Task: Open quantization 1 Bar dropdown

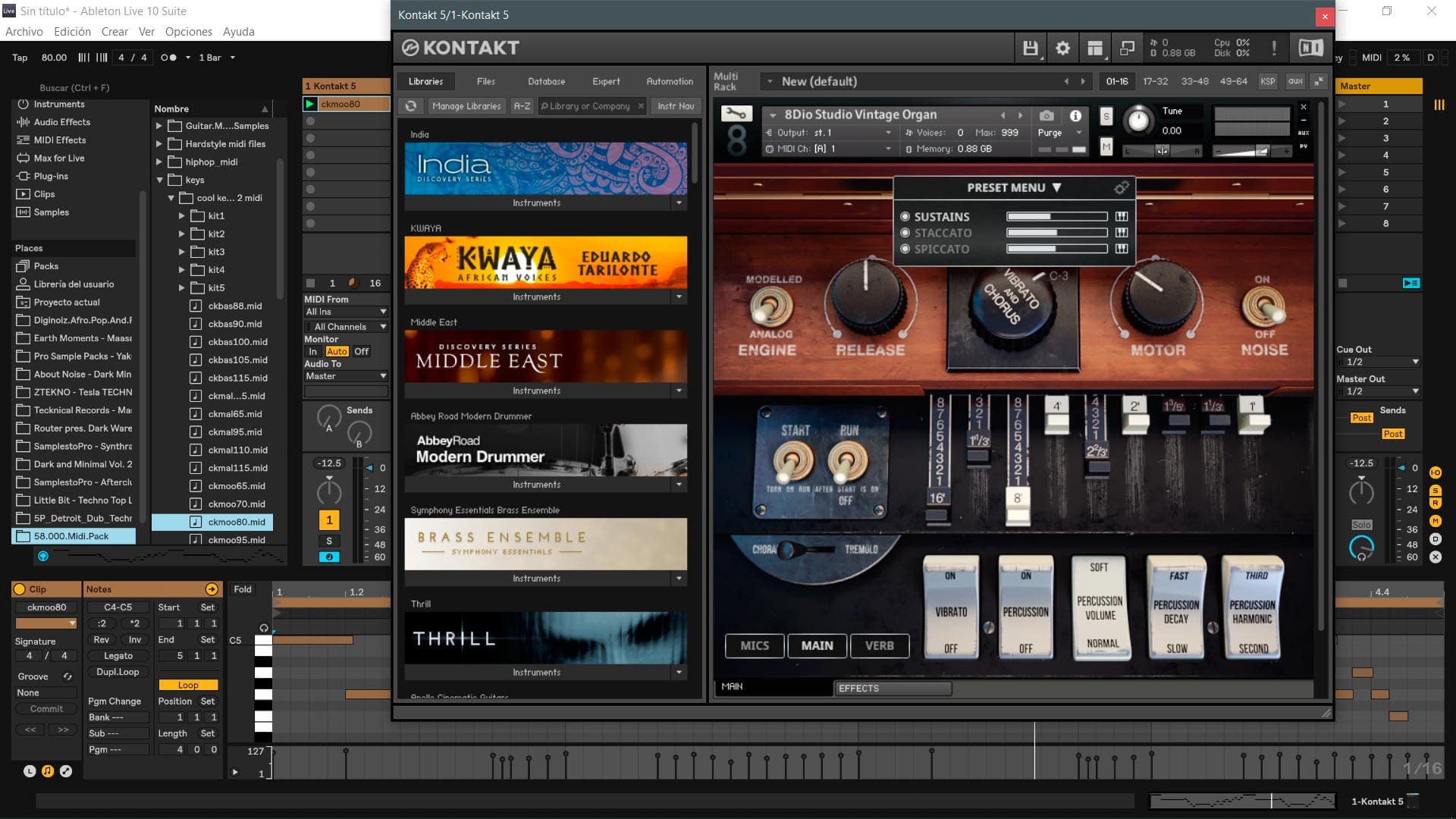Action: (216, 58)
